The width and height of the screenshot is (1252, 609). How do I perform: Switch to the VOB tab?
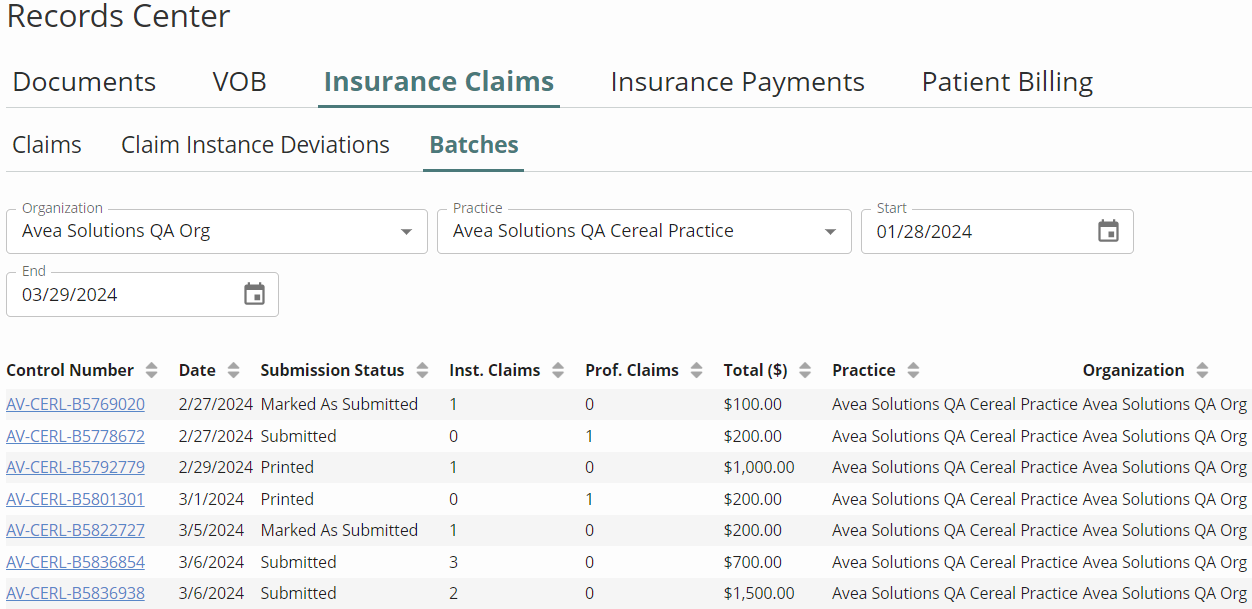point(239,82)
